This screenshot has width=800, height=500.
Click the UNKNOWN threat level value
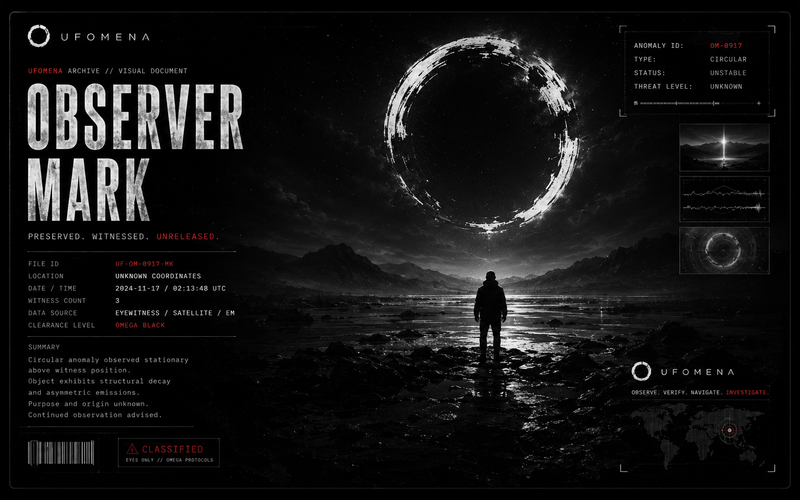(x=726, y=87)
